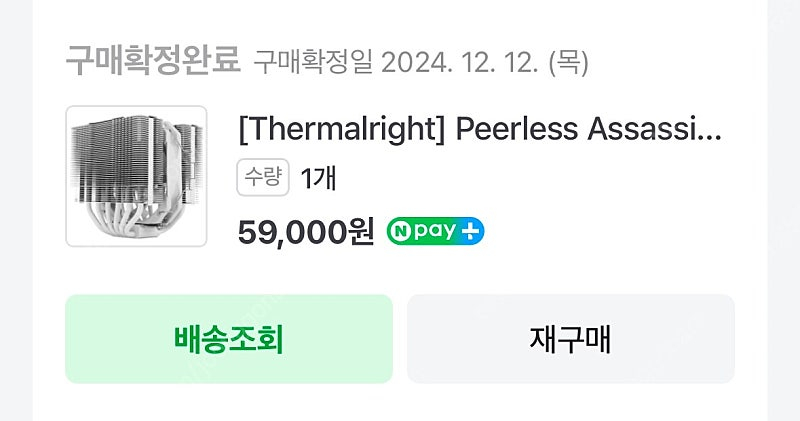Click the green Npay badge

pyautogui.click(x=435, y=232)
